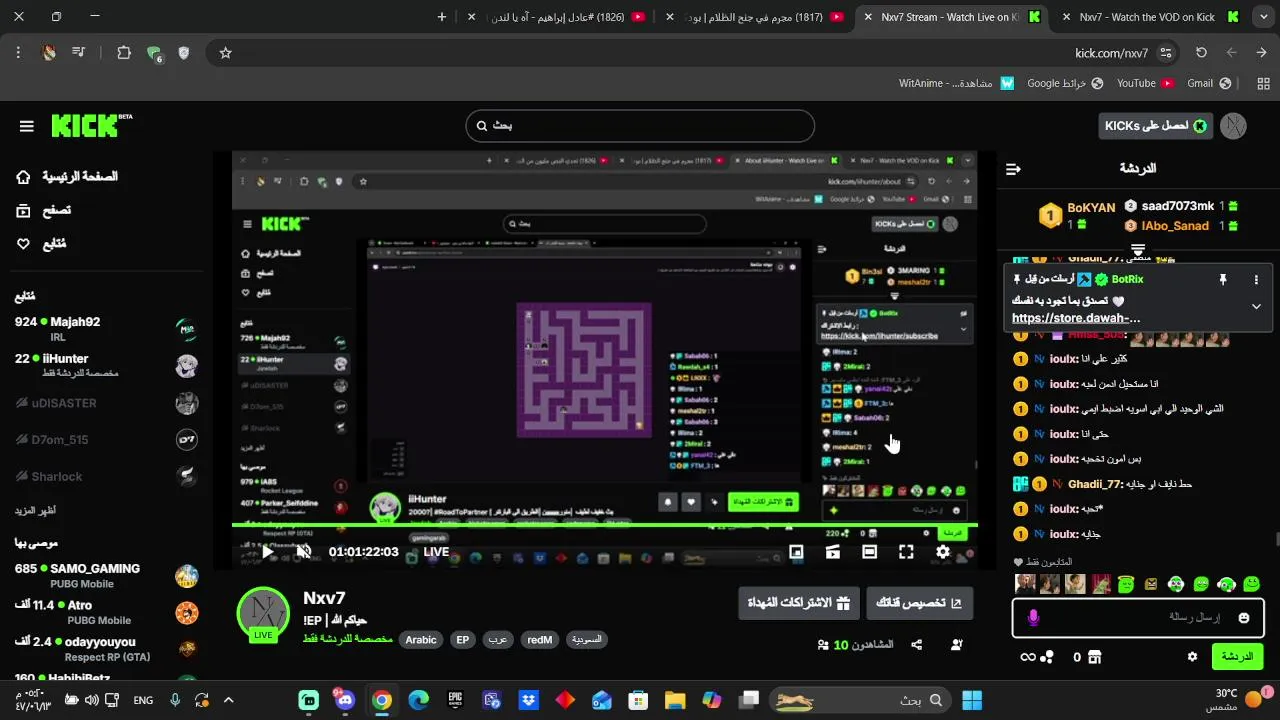Open the home page sidebar link
The width and height of the screenshot is (1280, 720).
(x=67, y=177)
